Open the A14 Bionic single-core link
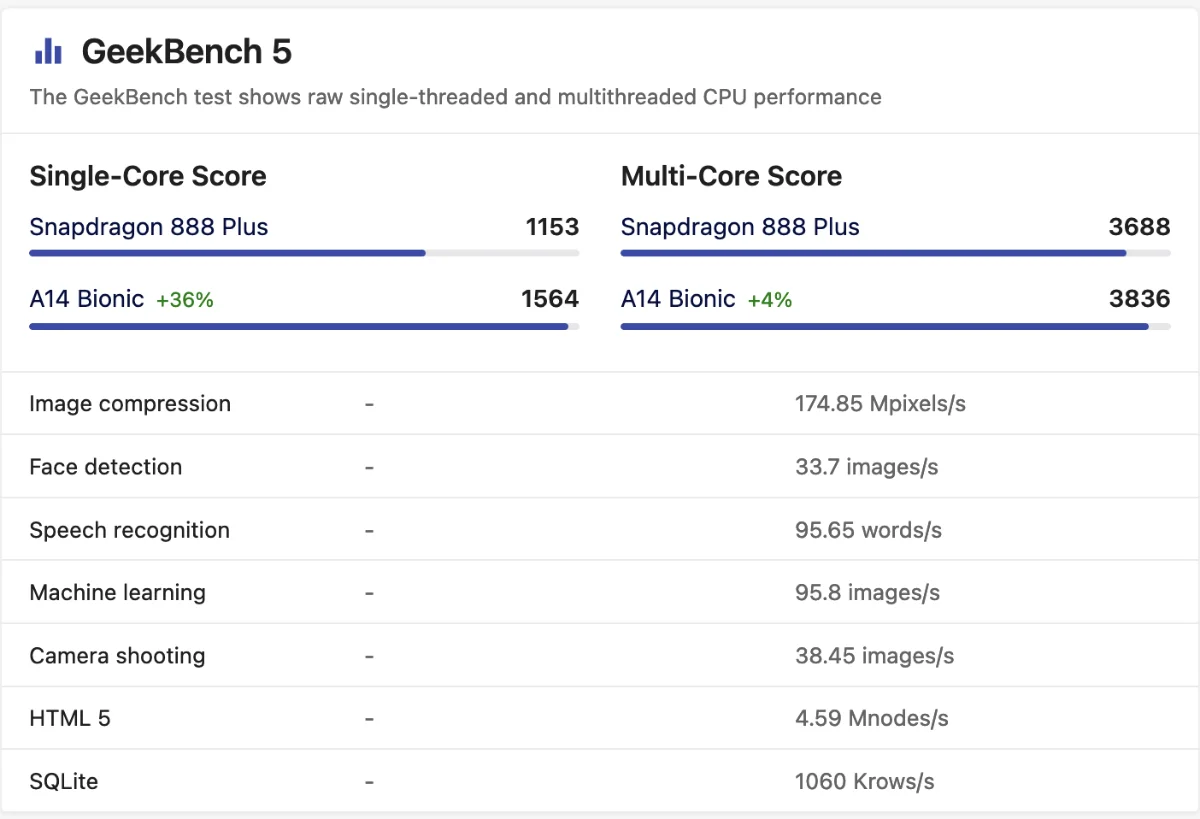Viewport: 1200px width, 819px height. [x=87, y=299]
